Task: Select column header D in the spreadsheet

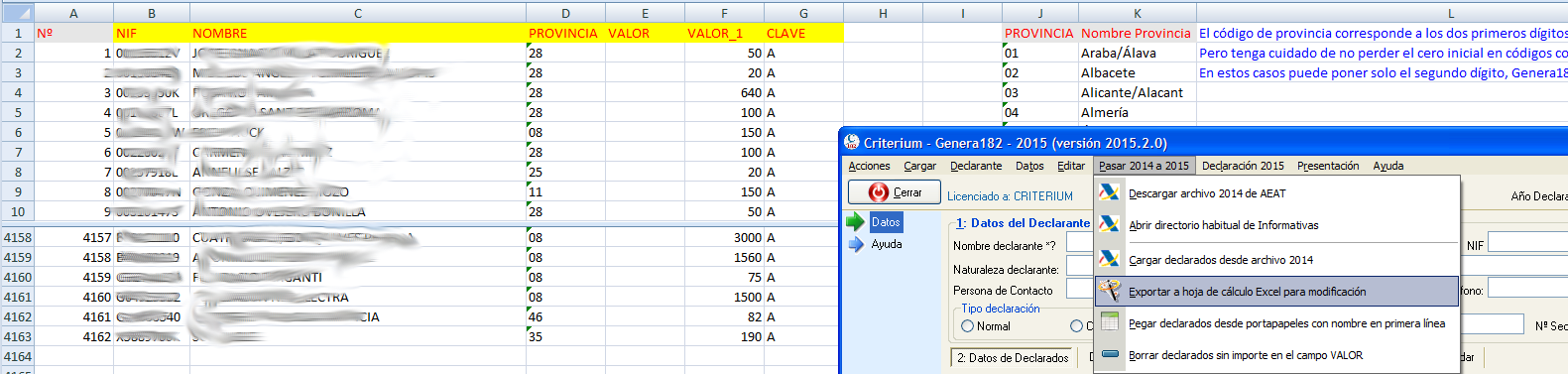Action: pos(565,13)
